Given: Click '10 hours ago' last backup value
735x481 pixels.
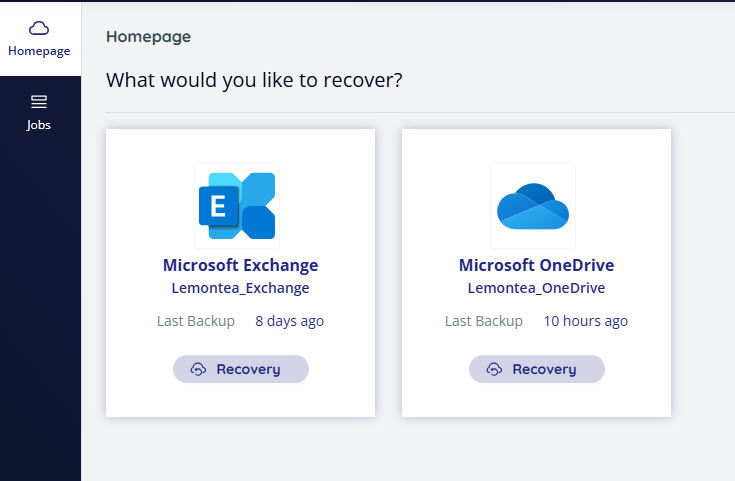Looking at the screenshot, I should pyautogui.click(x=585, y=321).
